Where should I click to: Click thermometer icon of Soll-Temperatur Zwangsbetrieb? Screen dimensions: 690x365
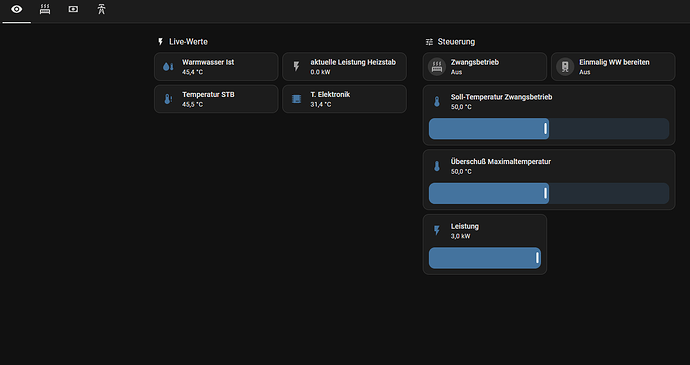(x=437, y=102)
